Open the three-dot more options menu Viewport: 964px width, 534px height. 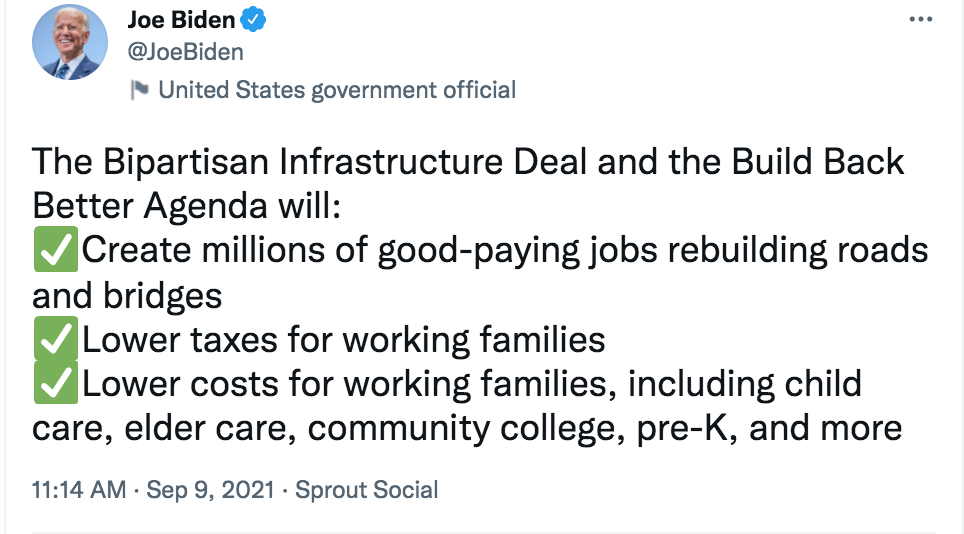click(x=920, y=20)
